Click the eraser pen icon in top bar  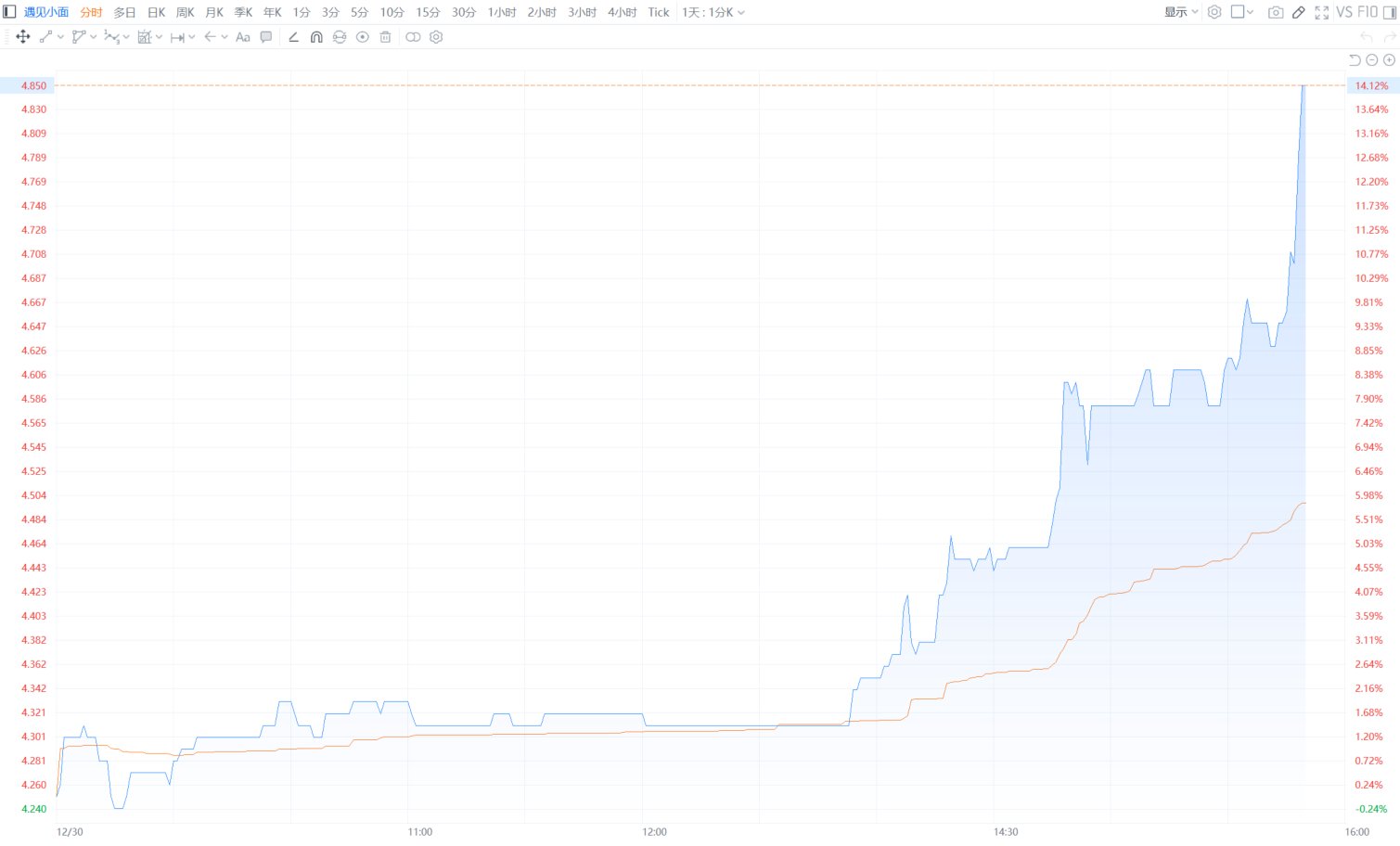(1299, 12)
